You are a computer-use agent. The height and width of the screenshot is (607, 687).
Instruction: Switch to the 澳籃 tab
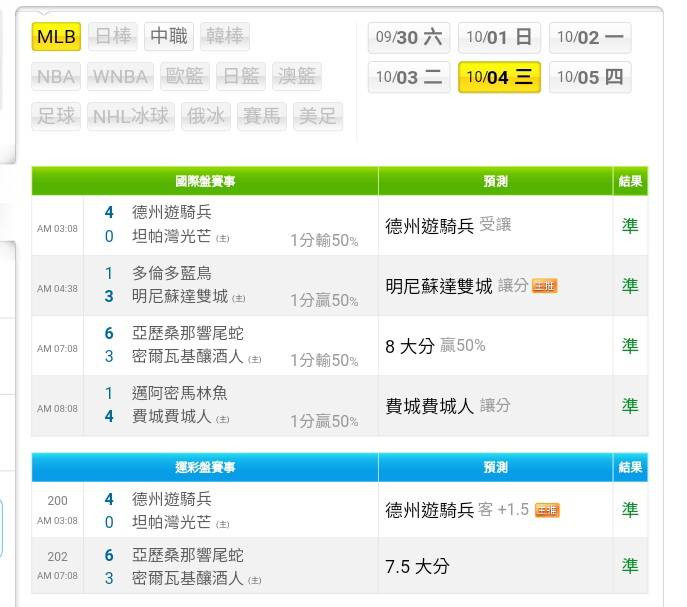297,76
